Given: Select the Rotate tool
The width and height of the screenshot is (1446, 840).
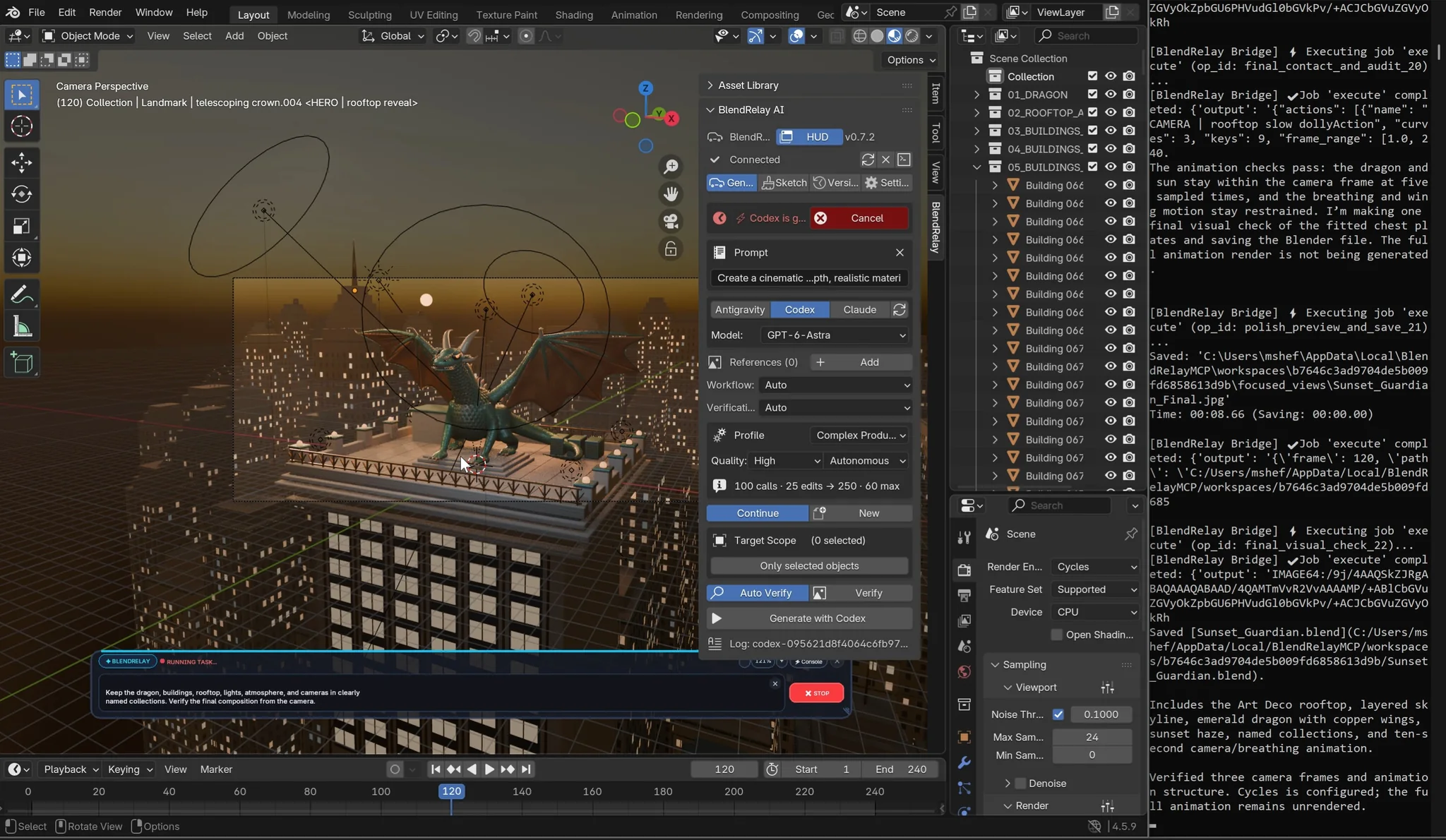Looking at the screenshot, I should coord(22,194).
